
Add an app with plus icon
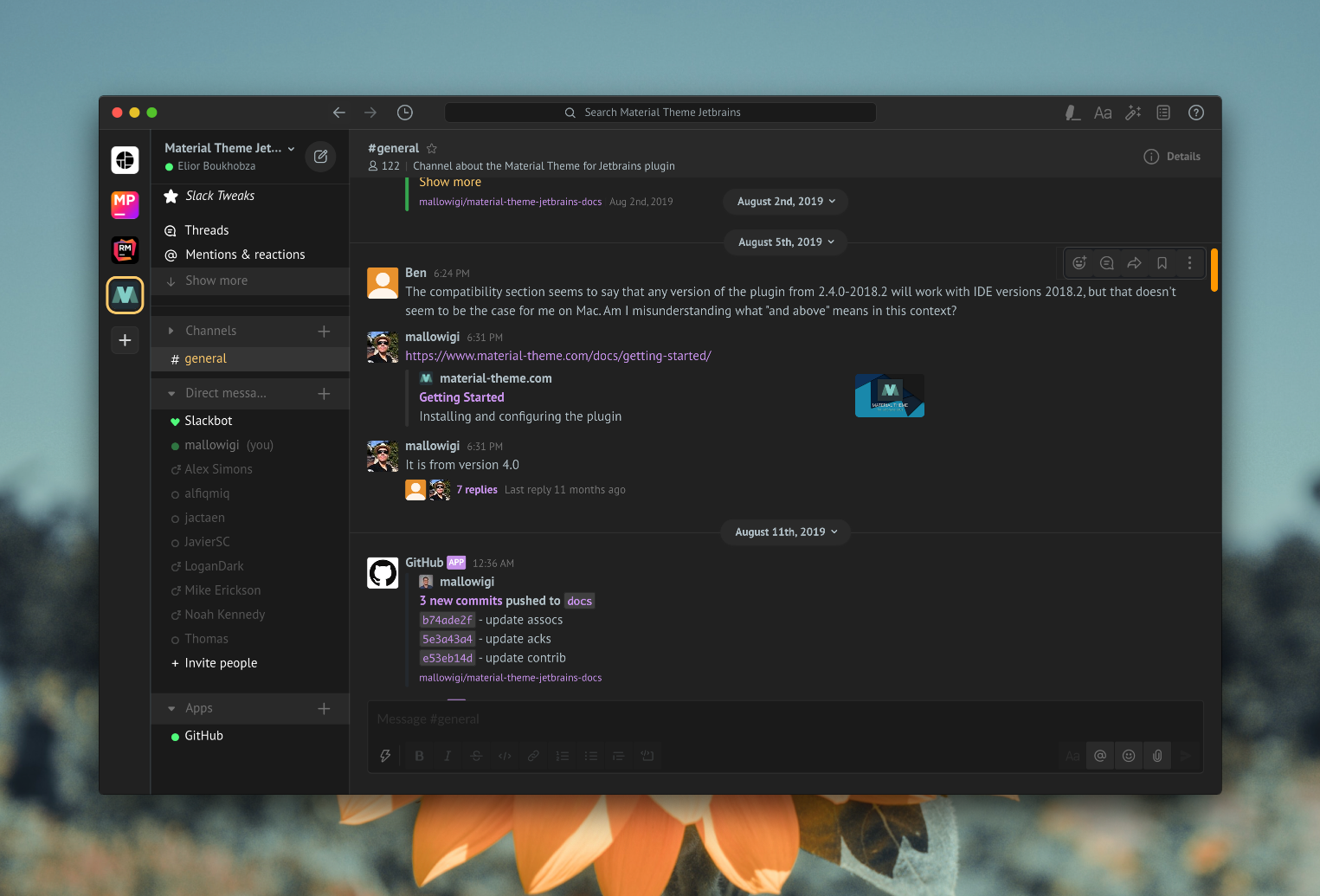(x=324, y=708)
